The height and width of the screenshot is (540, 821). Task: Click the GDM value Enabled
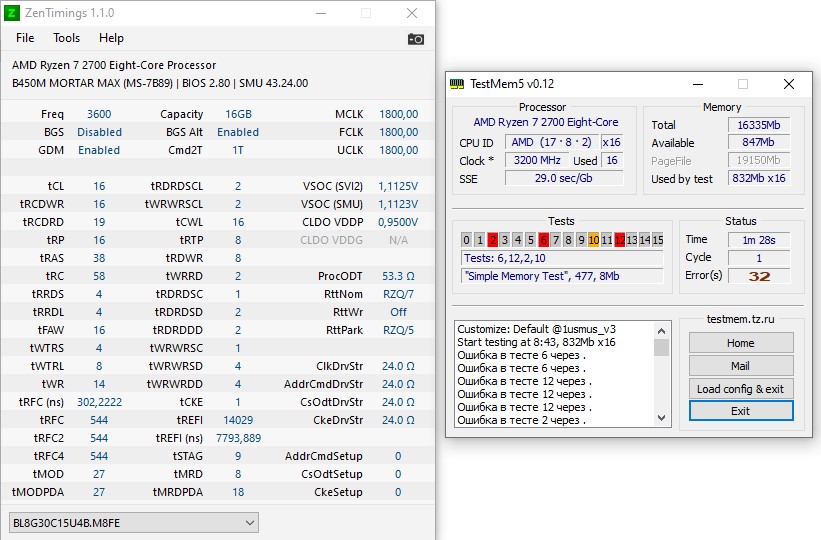[99, 150]
